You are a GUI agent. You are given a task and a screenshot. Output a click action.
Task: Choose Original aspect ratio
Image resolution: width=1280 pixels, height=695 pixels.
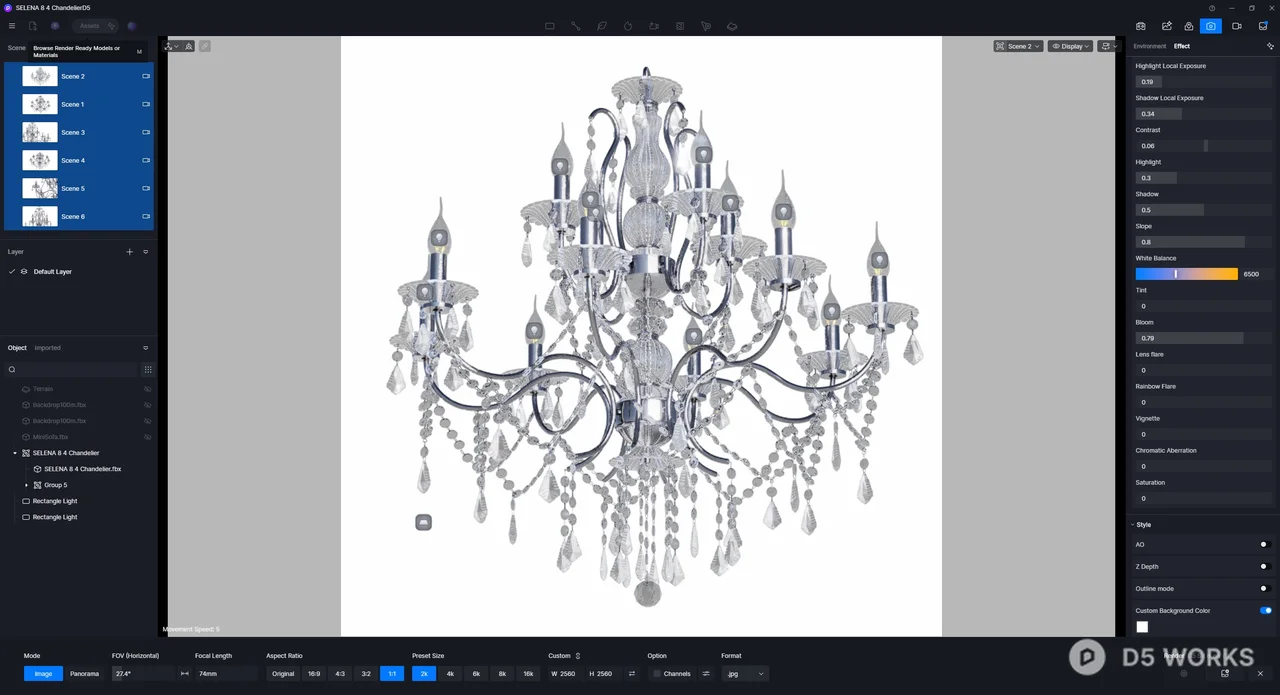coord(283,674)
